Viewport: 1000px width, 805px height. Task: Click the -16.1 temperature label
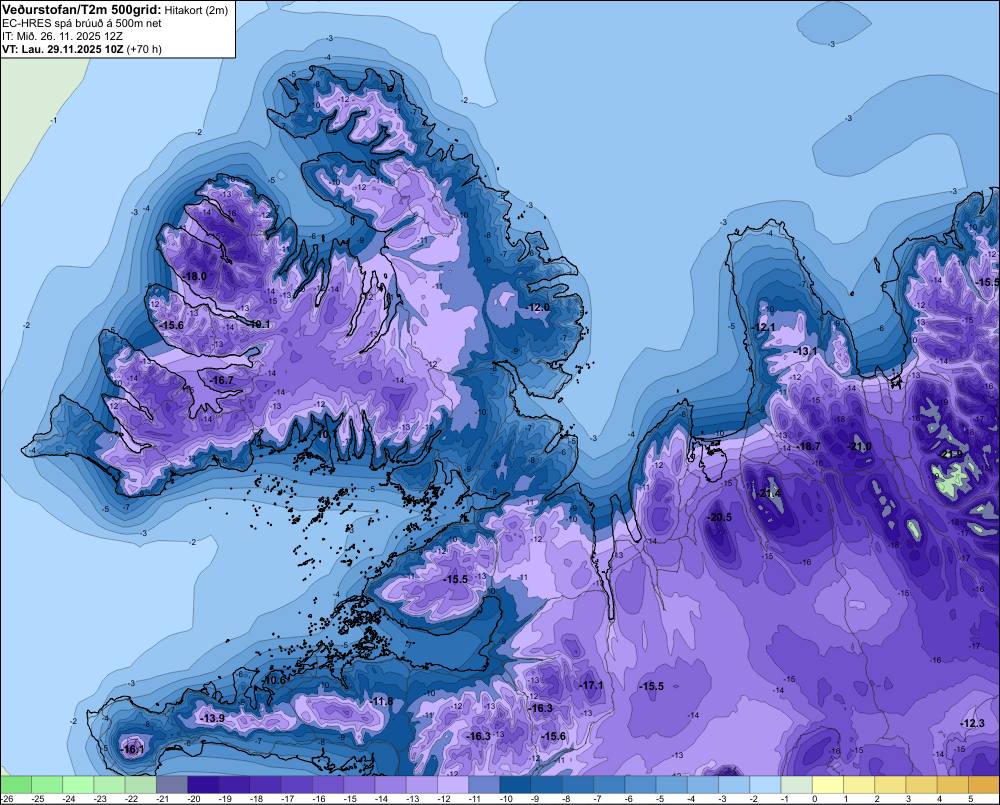[x=132, y=750]
